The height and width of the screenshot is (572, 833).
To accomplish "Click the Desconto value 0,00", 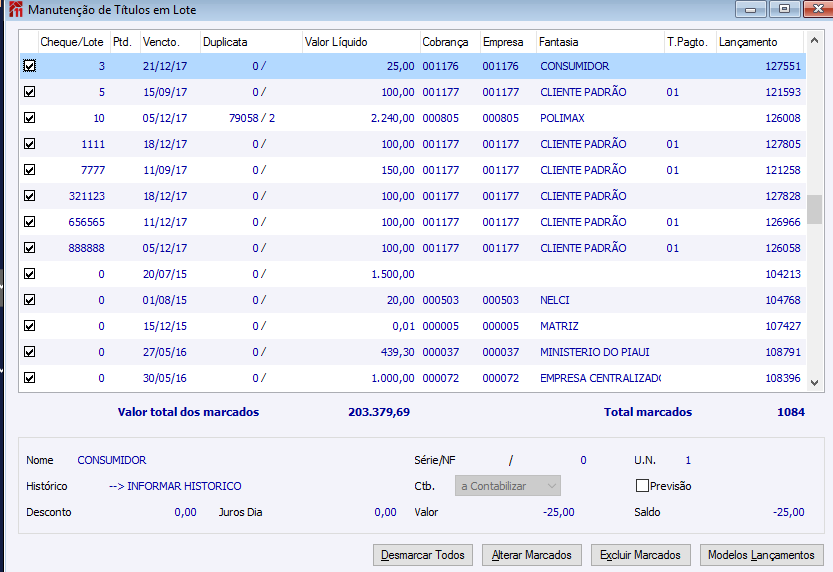I will [x=185, y=512].
